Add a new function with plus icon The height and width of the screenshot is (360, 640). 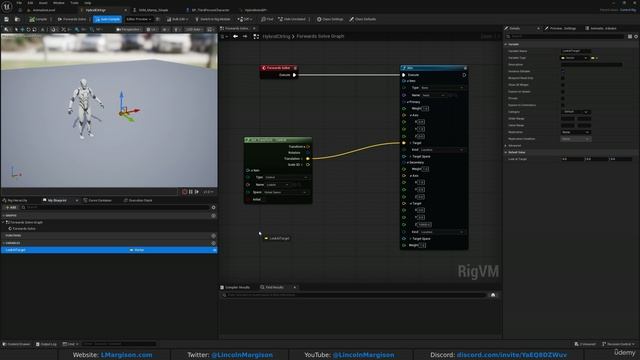(x=213, y=236)
